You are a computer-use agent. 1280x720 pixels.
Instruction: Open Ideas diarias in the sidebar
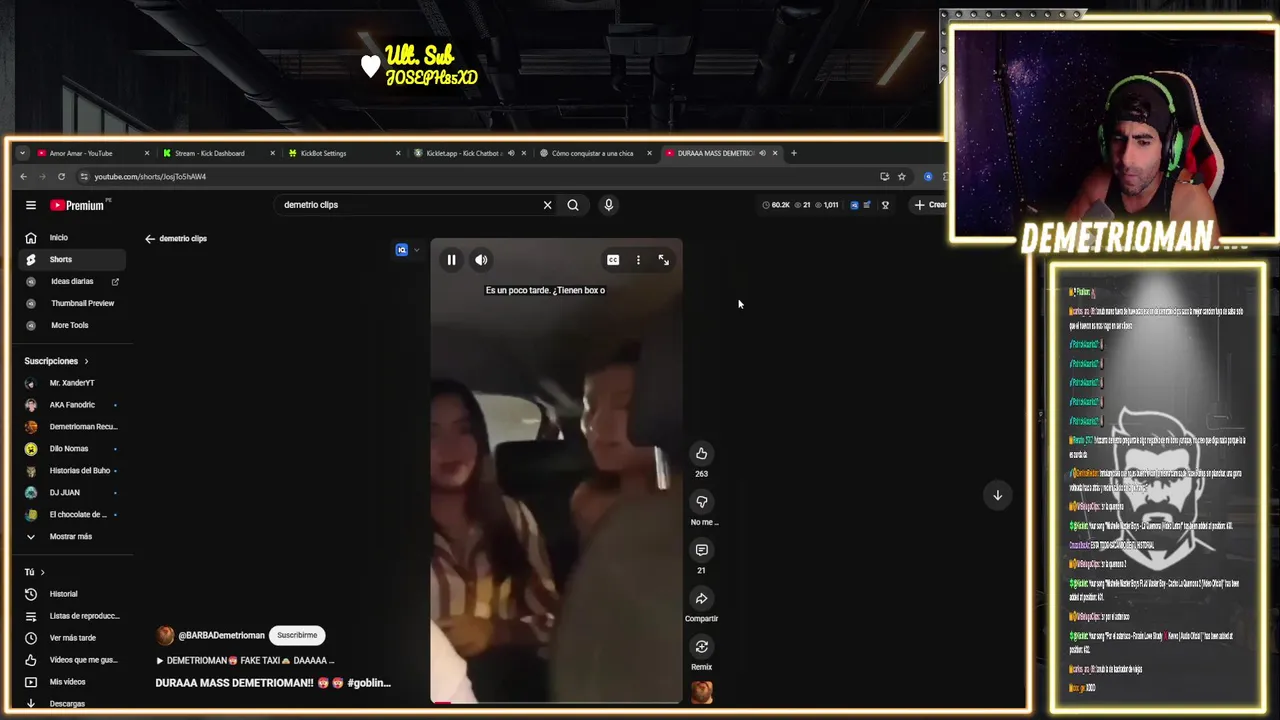pyautogui.click(x=72, y=282)
